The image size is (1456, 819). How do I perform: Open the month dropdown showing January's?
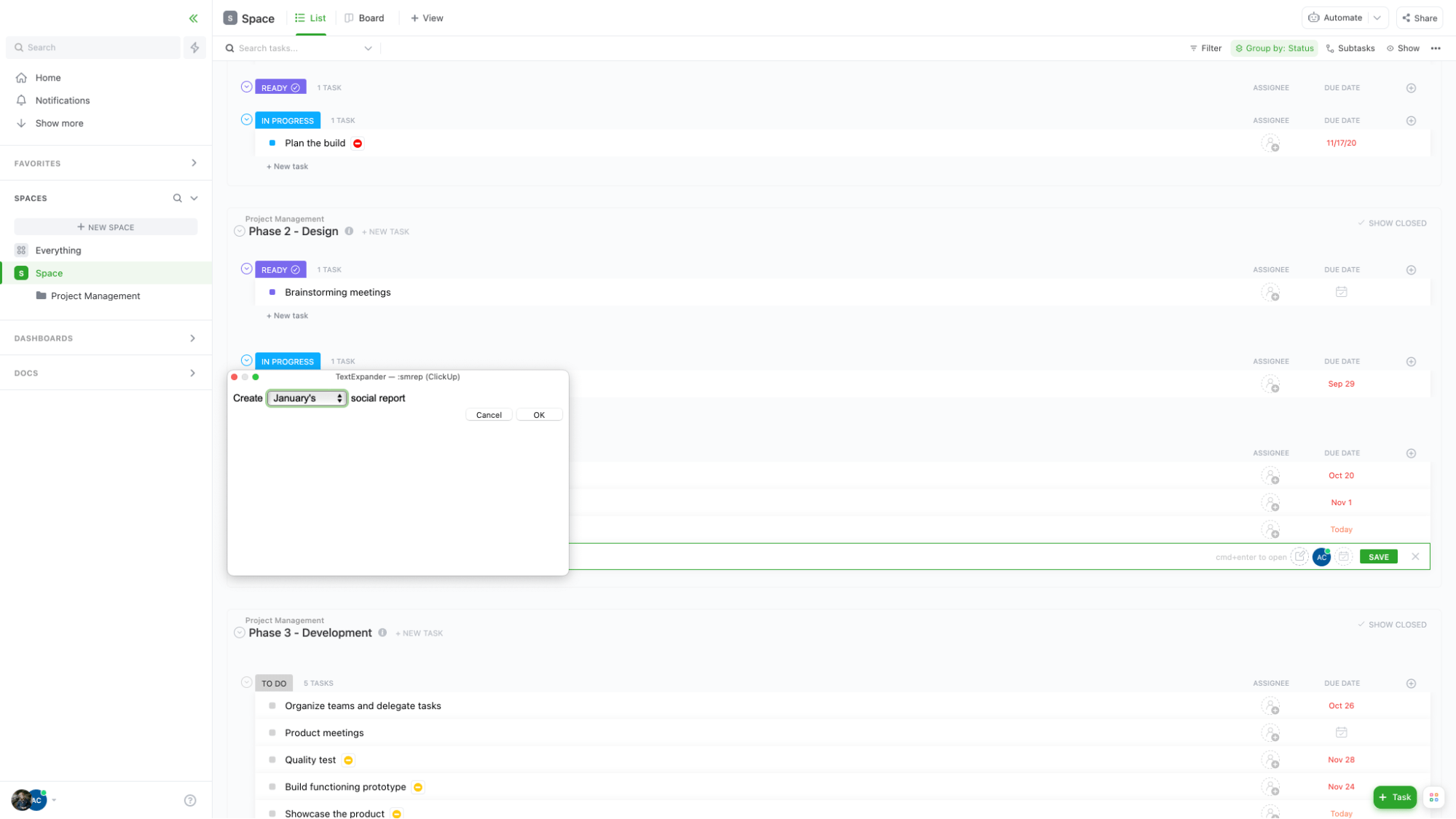click(307, 398)
